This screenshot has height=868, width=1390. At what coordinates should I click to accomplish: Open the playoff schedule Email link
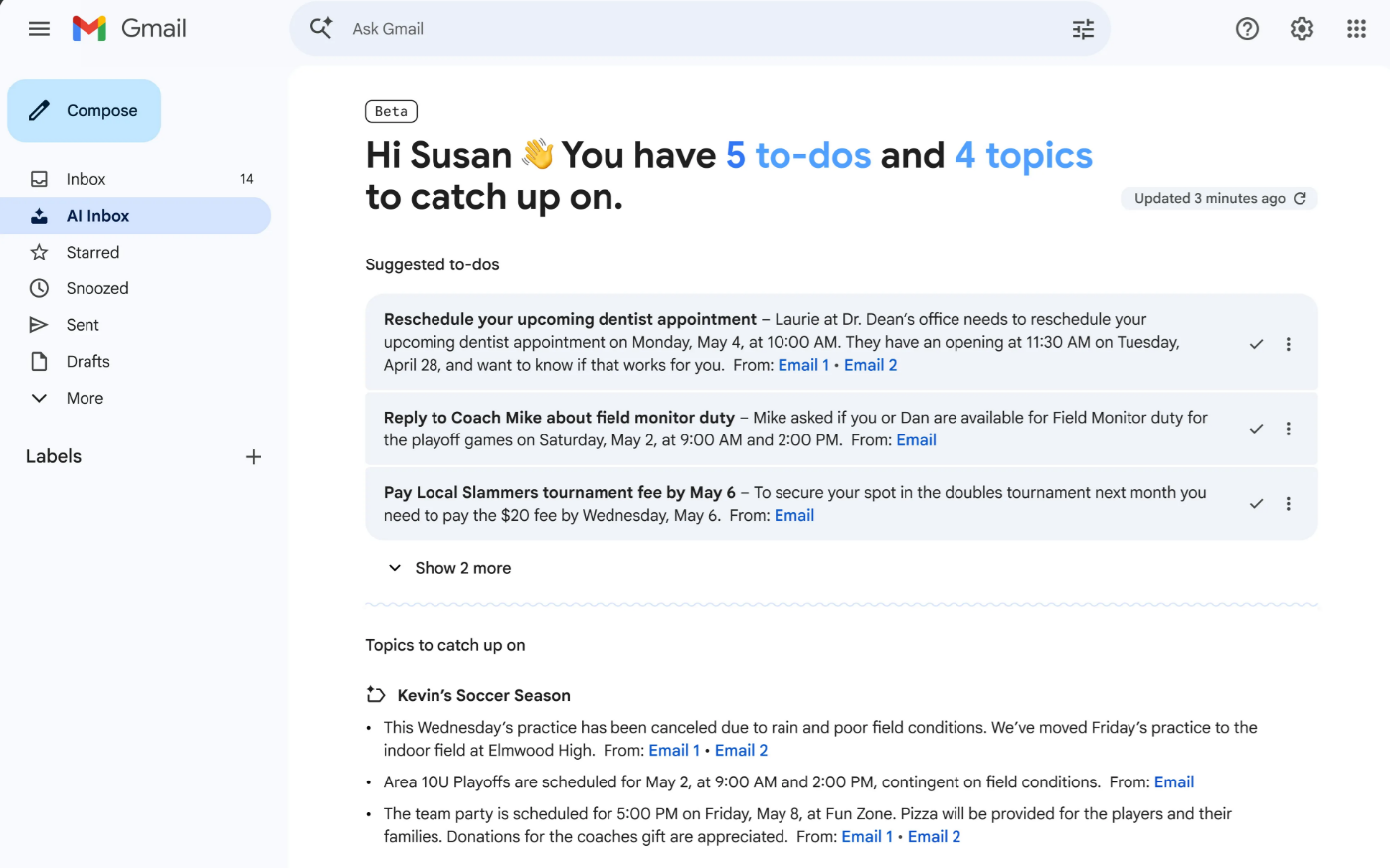point(1174,781)
